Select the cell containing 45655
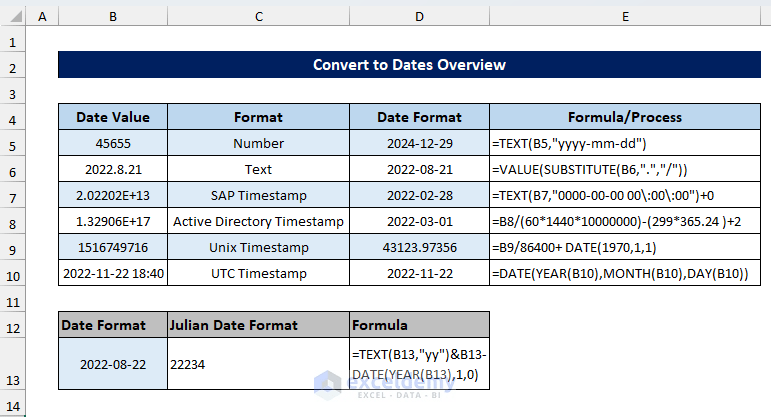Screen dimensions: 771x417 [x=113, y=143]
